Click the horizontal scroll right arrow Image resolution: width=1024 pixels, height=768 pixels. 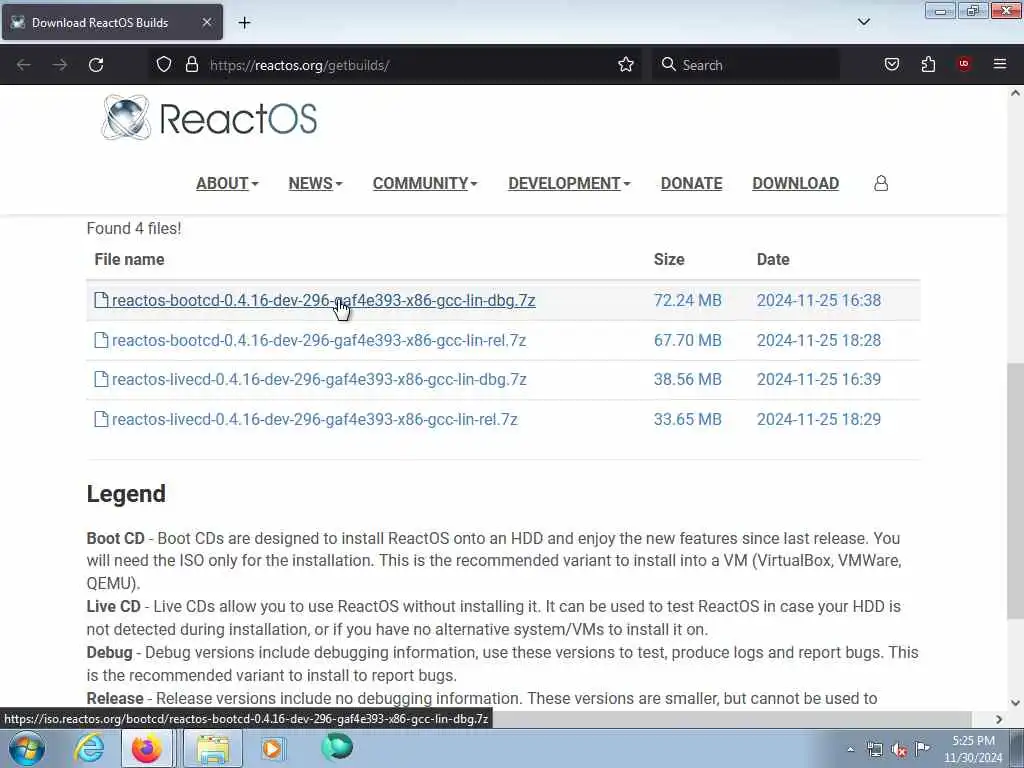pyautogui.click(x=999, y=719)
